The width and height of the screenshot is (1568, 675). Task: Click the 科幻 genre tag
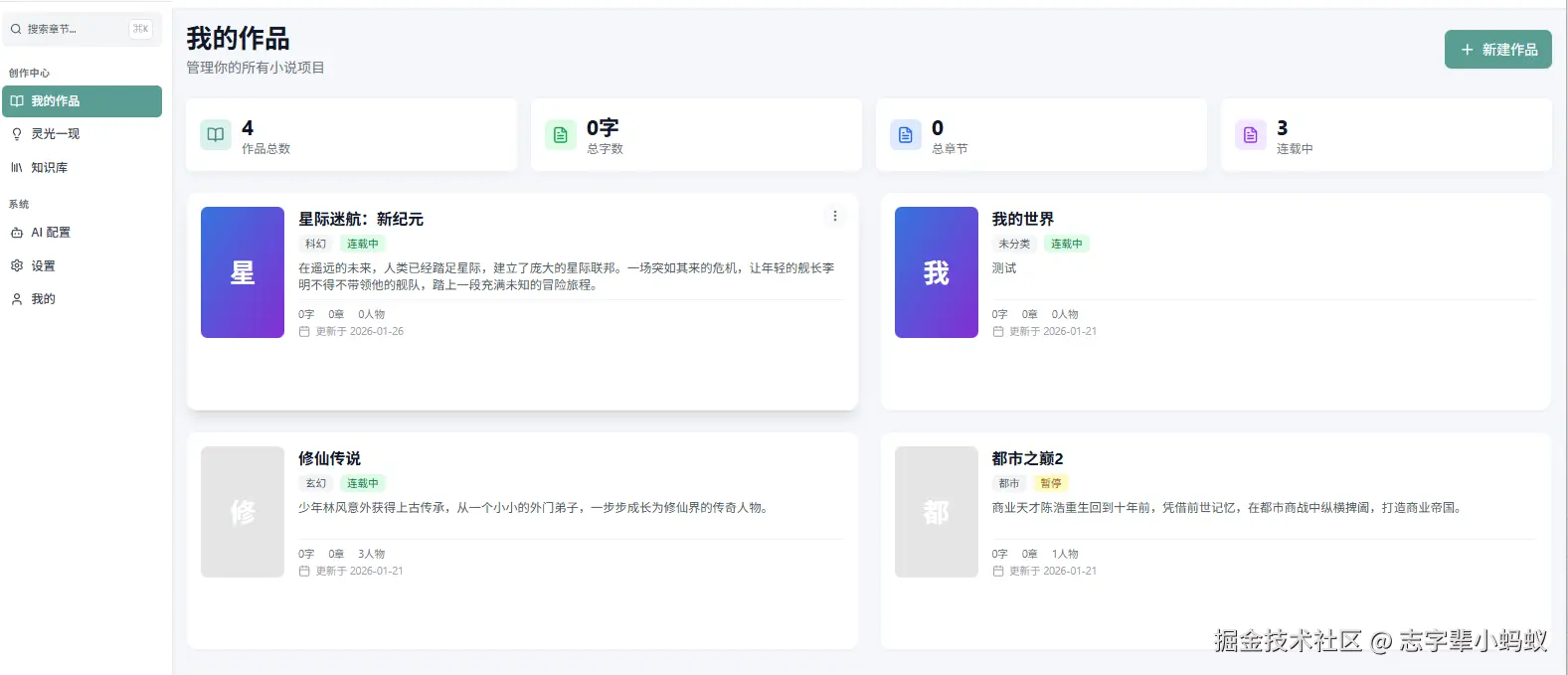[316, 245]
